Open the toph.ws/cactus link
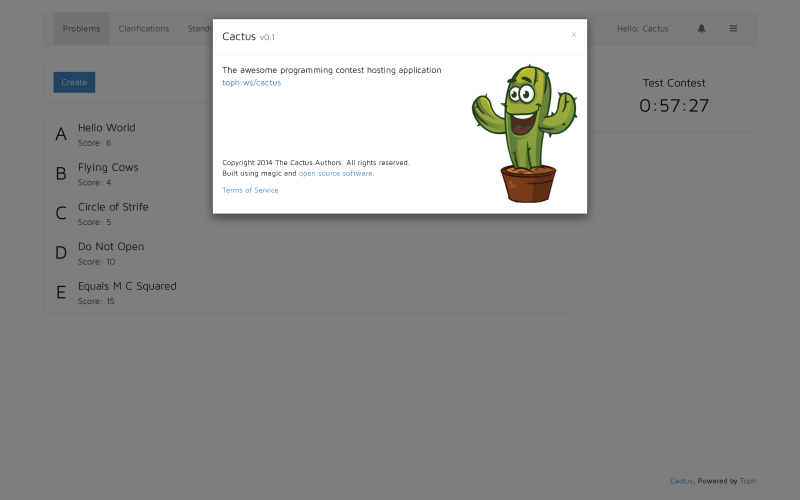Viewport: 800px width, 500px height. pyautogui.click(x=252, y=82)
